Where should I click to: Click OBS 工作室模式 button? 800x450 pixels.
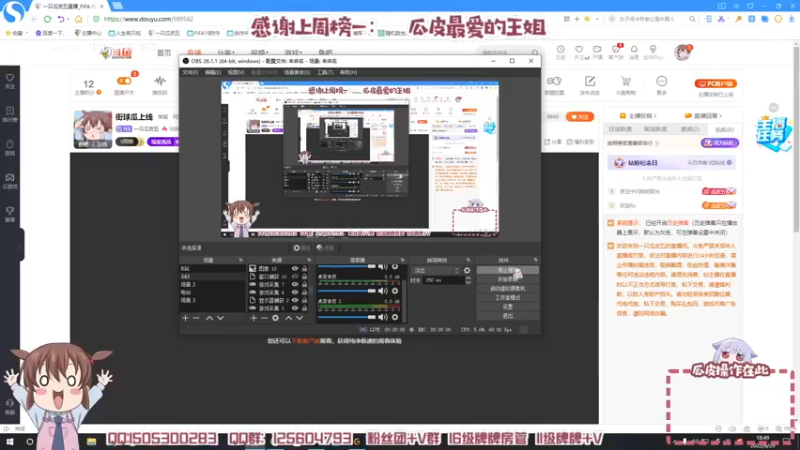(508, 297)
